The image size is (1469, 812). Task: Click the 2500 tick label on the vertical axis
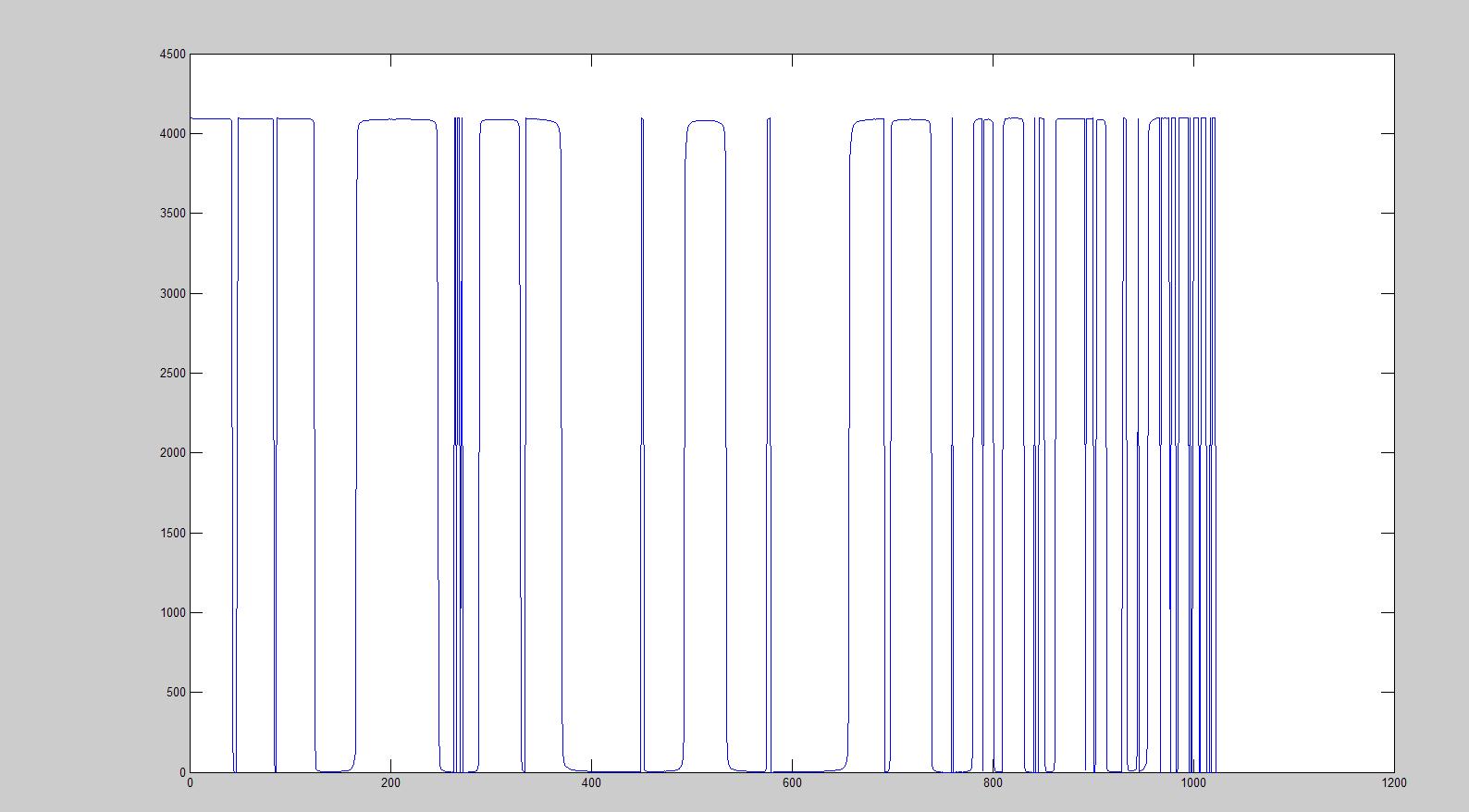172,374
